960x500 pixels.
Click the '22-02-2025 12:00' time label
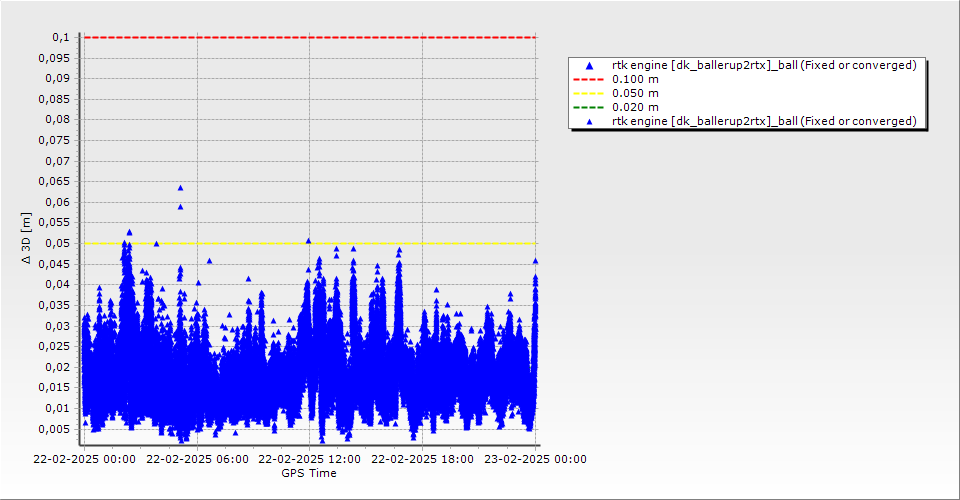[x=309, y=459]
